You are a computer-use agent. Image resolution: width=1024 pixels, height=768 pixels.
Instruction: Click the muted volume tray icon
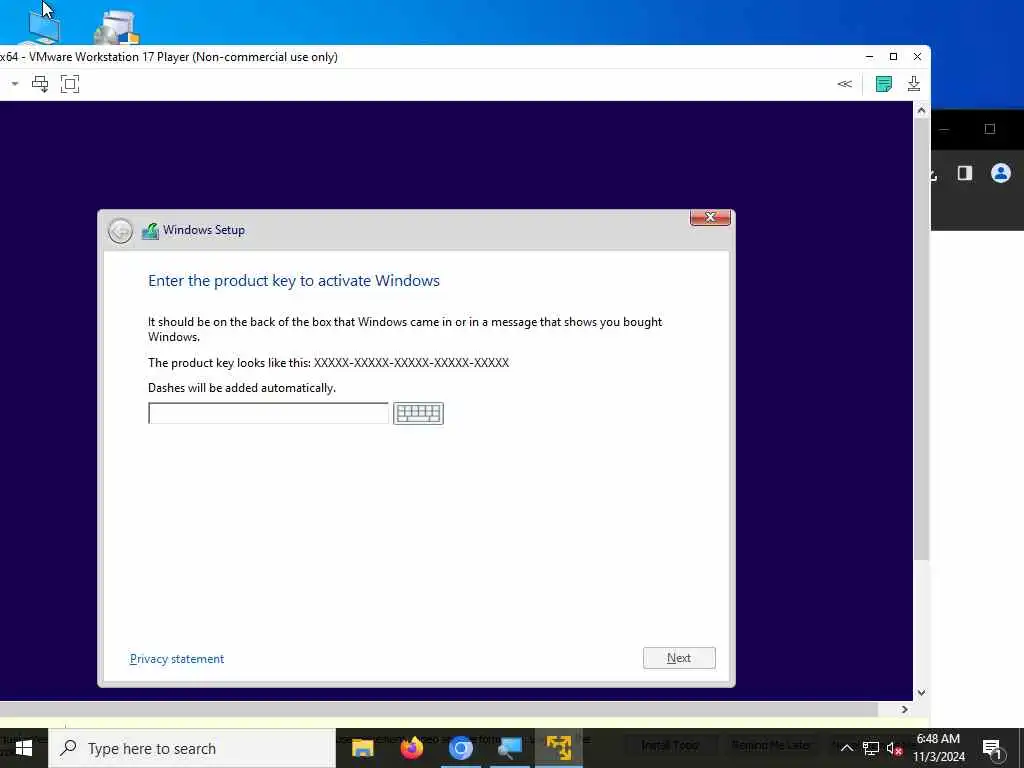[x=895, y=749]
